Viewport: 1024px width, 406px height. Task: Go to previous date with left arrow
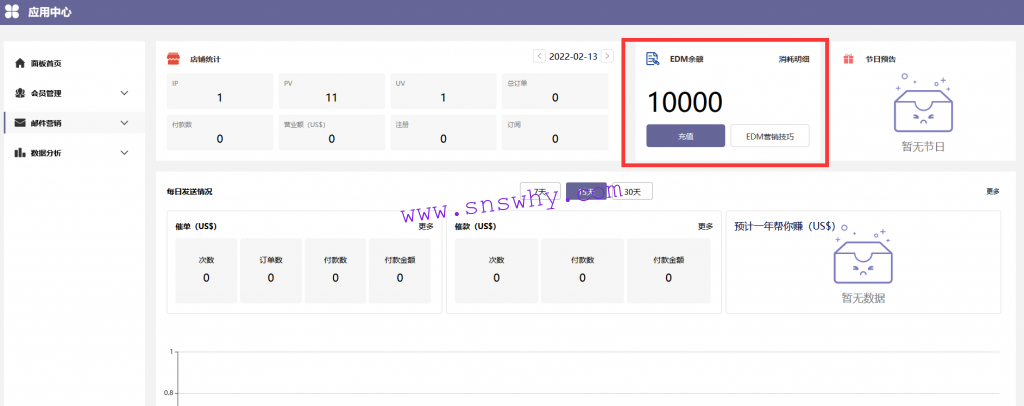[x=540, y=56]
